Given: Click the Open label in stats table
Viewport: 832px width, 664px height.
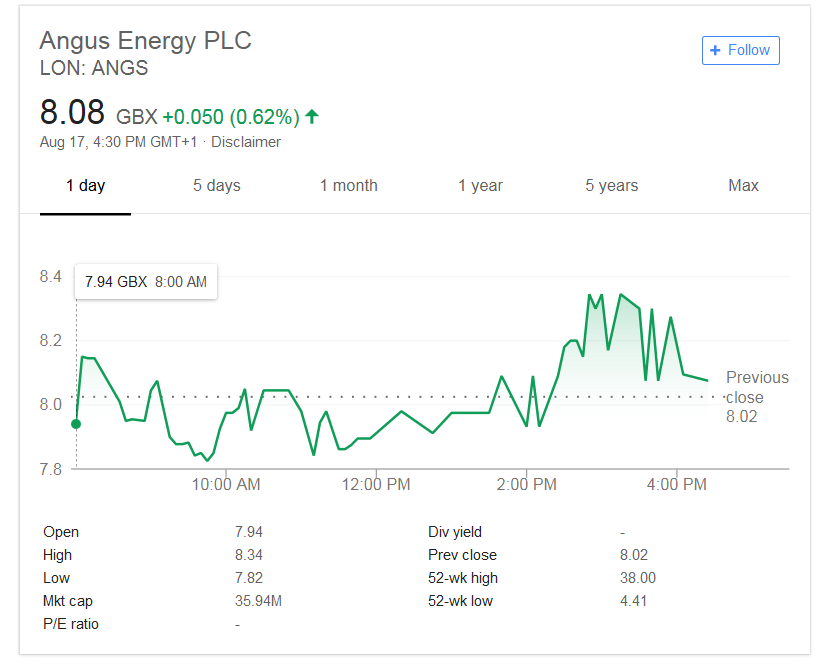Looking at the screenshot, I should pos(61,532).
